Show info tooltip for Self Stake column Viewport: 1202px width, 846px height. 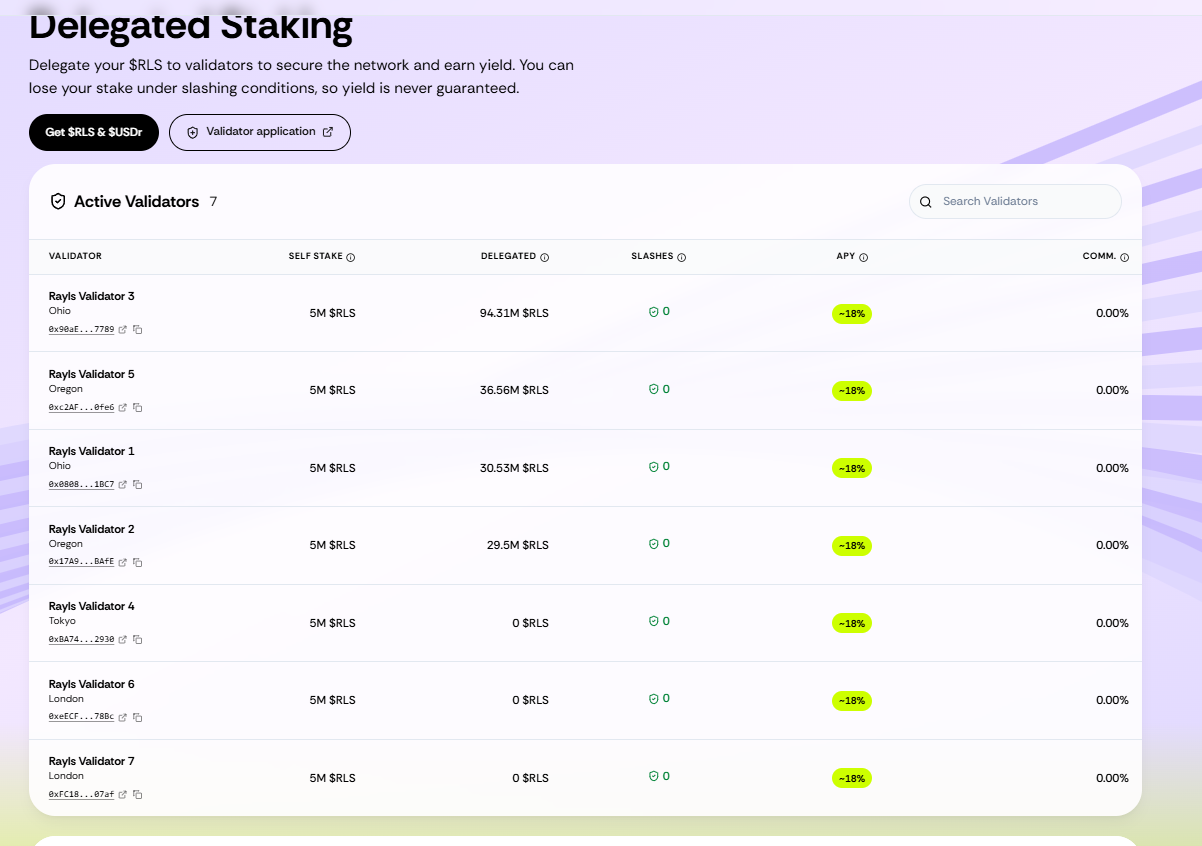click(351, 257)
